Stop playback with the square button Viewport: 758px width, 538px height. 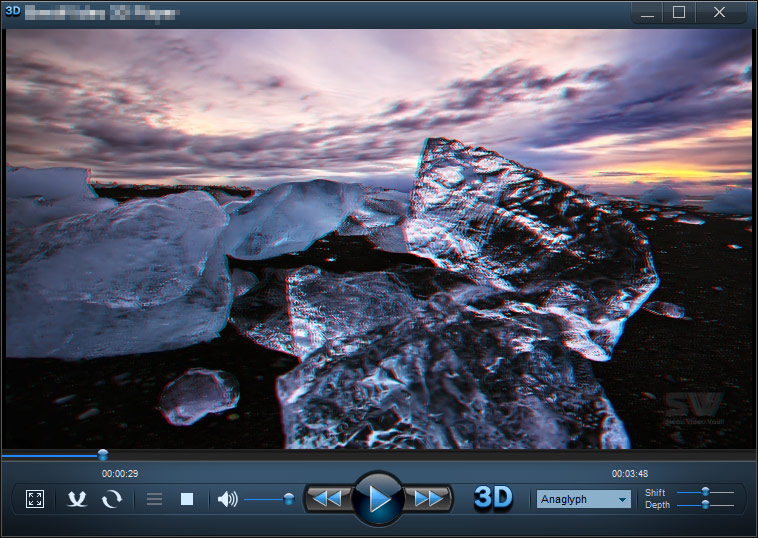187,499
